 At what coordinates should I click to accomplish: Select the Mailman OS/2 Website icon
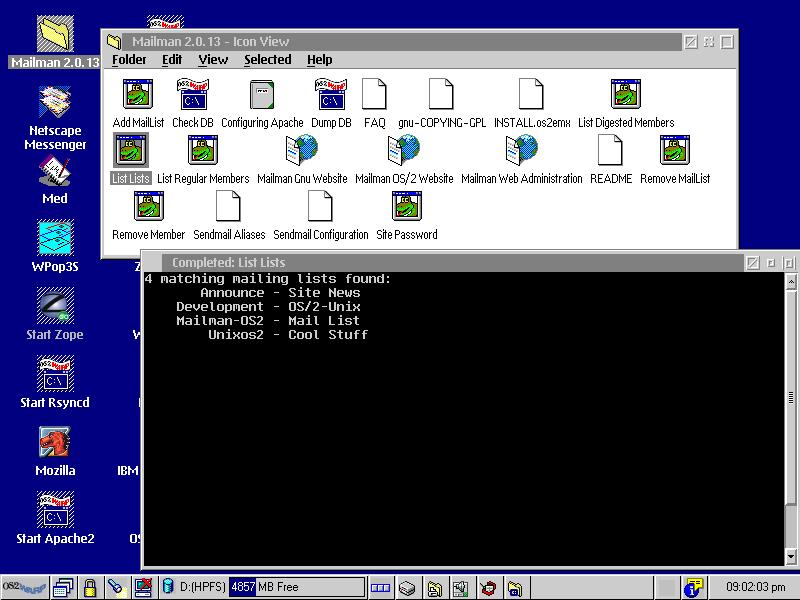[404, 150]
